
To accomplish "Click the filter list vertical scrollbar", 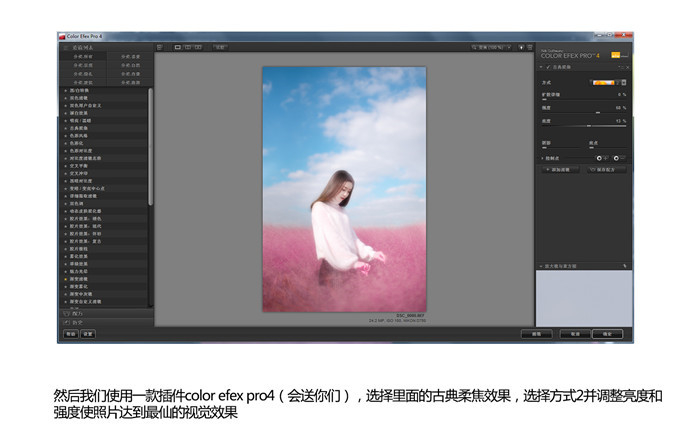I will (x=150, y=146).
